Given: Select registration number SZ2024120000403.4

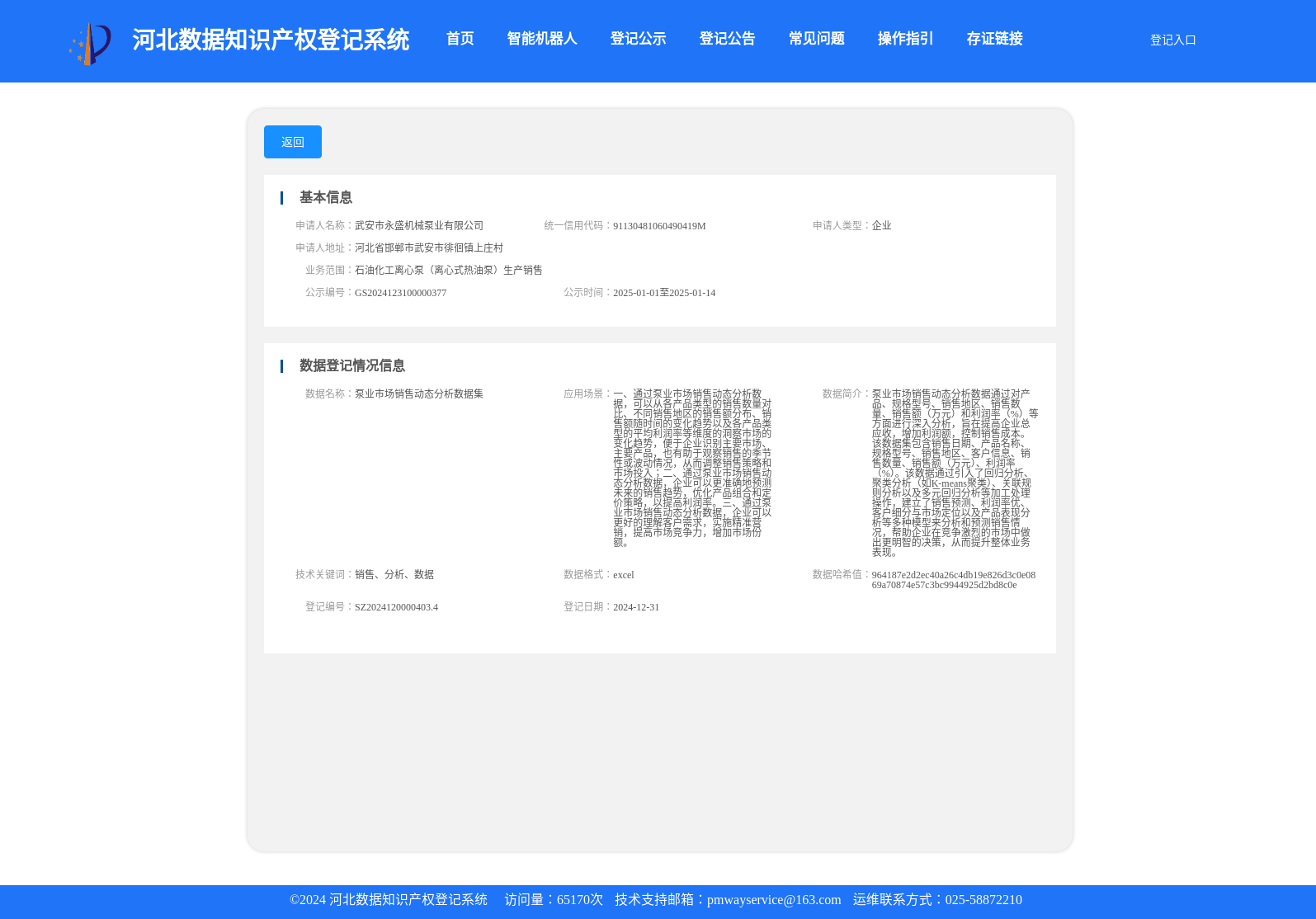Looking at the screenshot, I should 396,607.
